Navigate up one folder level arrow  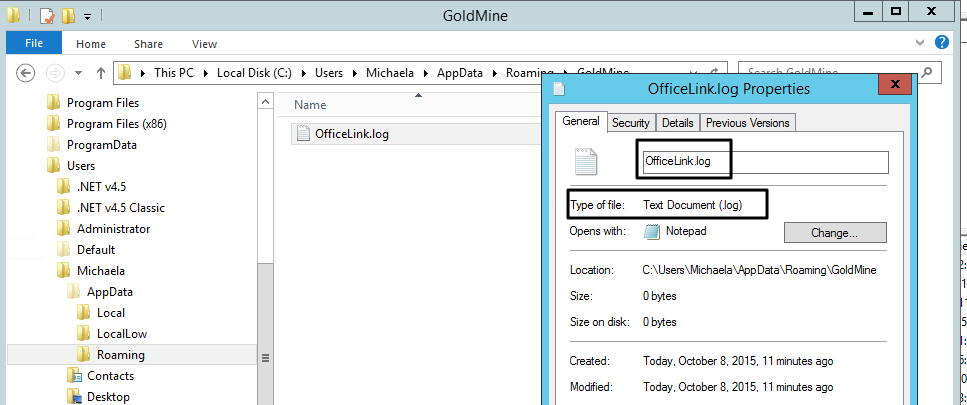(x=101, y=73)
